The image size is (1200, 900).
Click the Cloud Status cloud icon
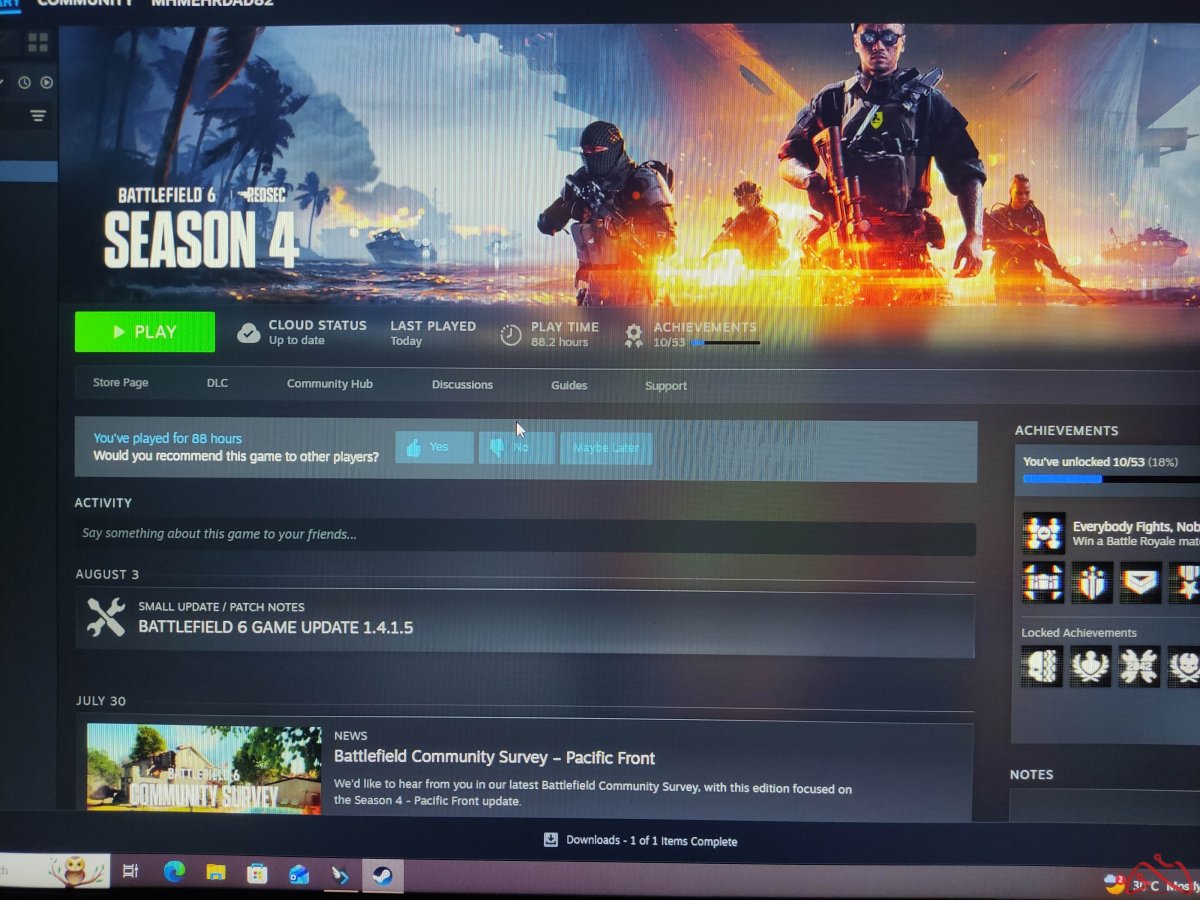tap(249, 333)
